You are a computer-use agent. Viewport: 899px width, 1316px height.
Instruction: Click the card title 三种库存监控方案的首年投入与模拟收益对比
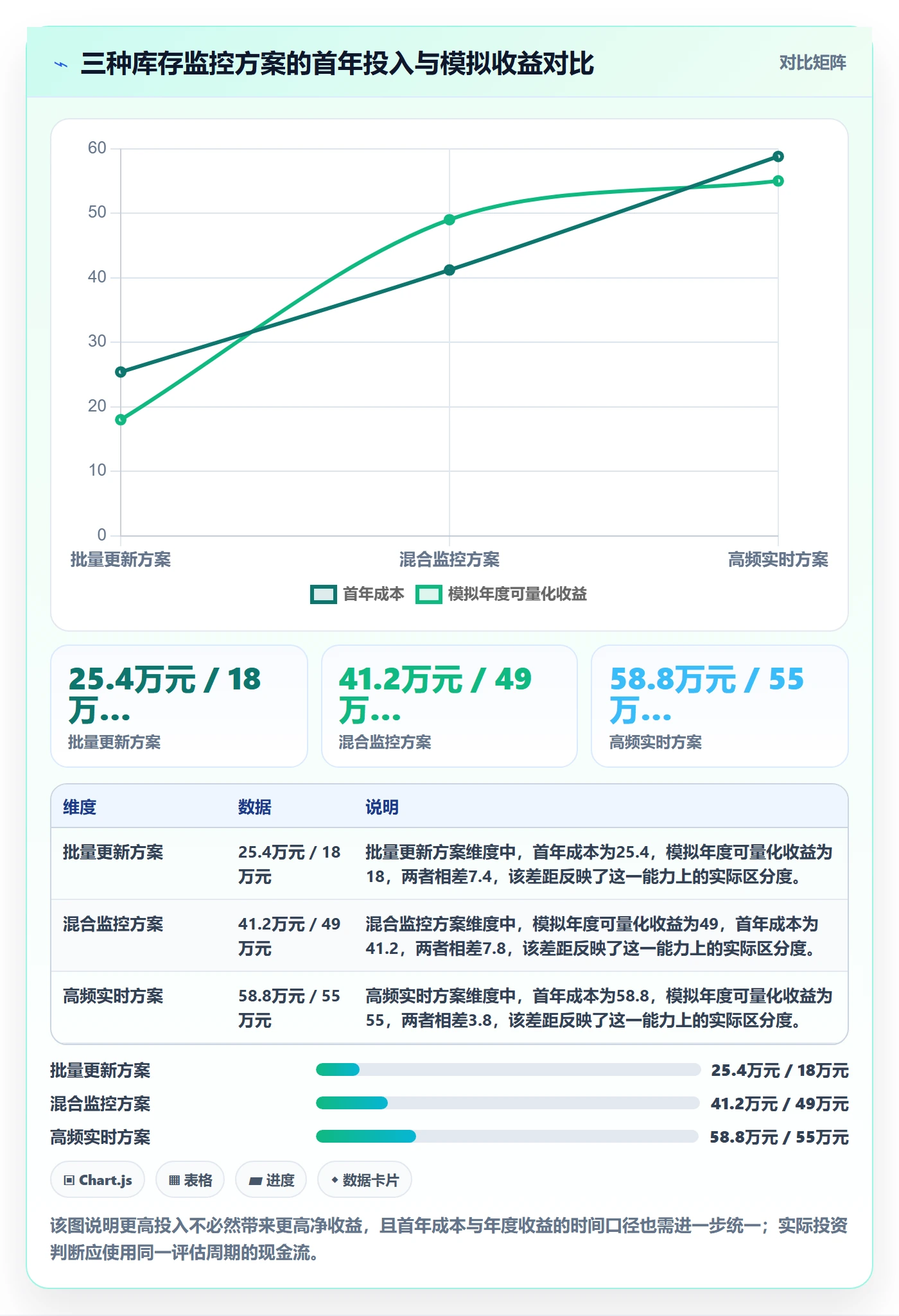click(337, 64)
